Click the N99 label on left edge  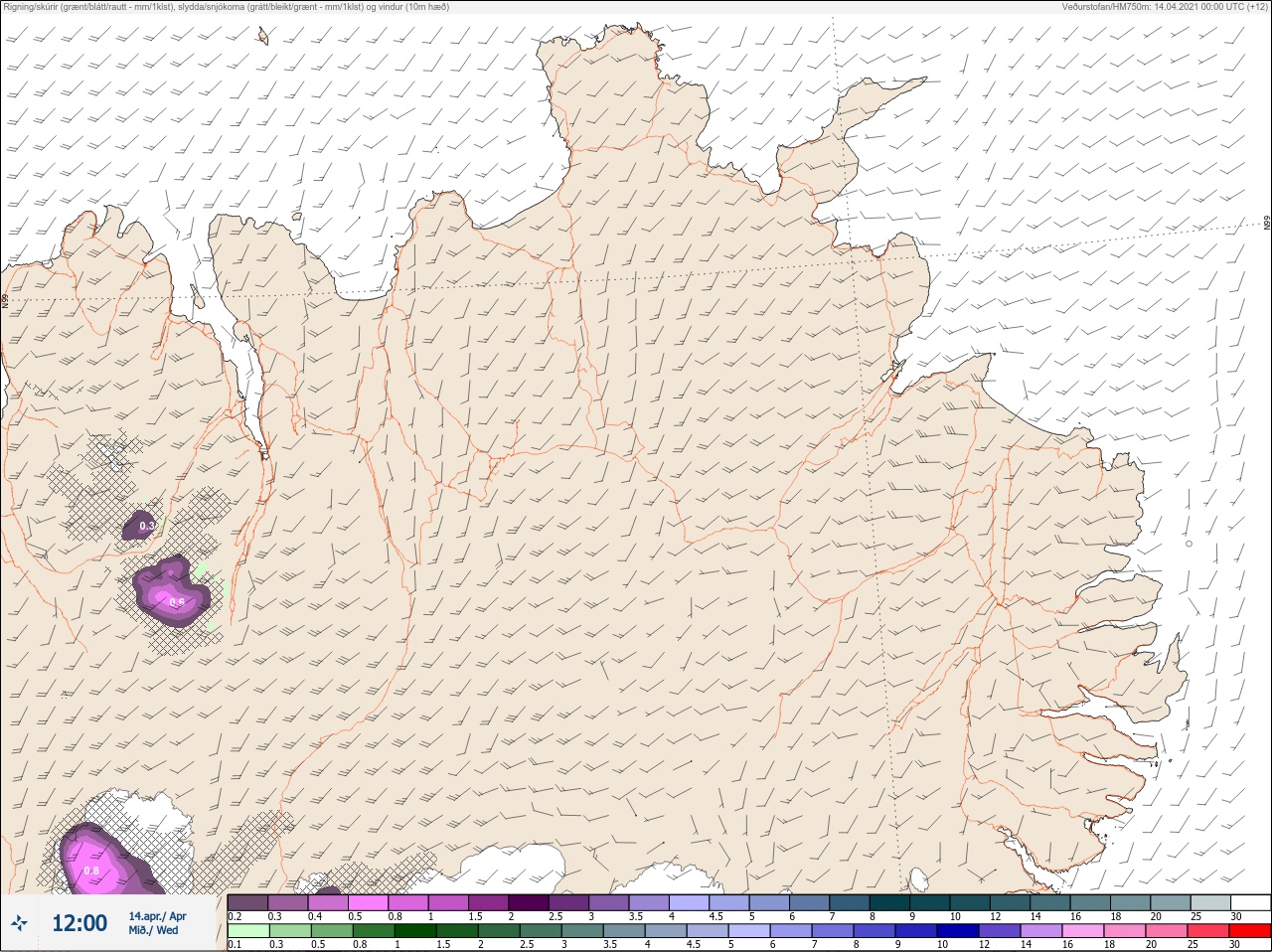click(5, 299)
